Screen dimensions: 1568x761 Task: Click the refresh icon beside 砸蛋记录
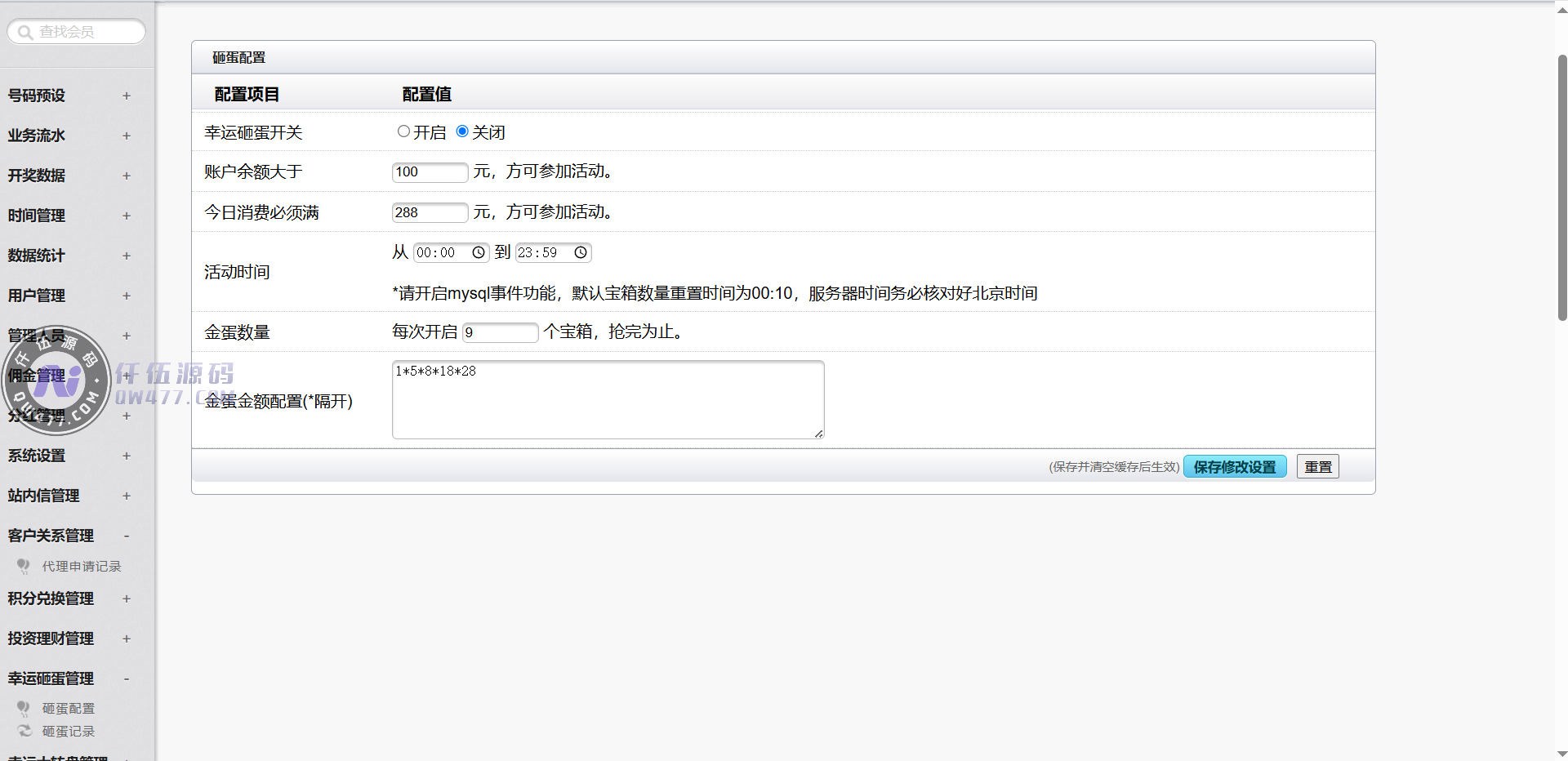click(24, 731)
